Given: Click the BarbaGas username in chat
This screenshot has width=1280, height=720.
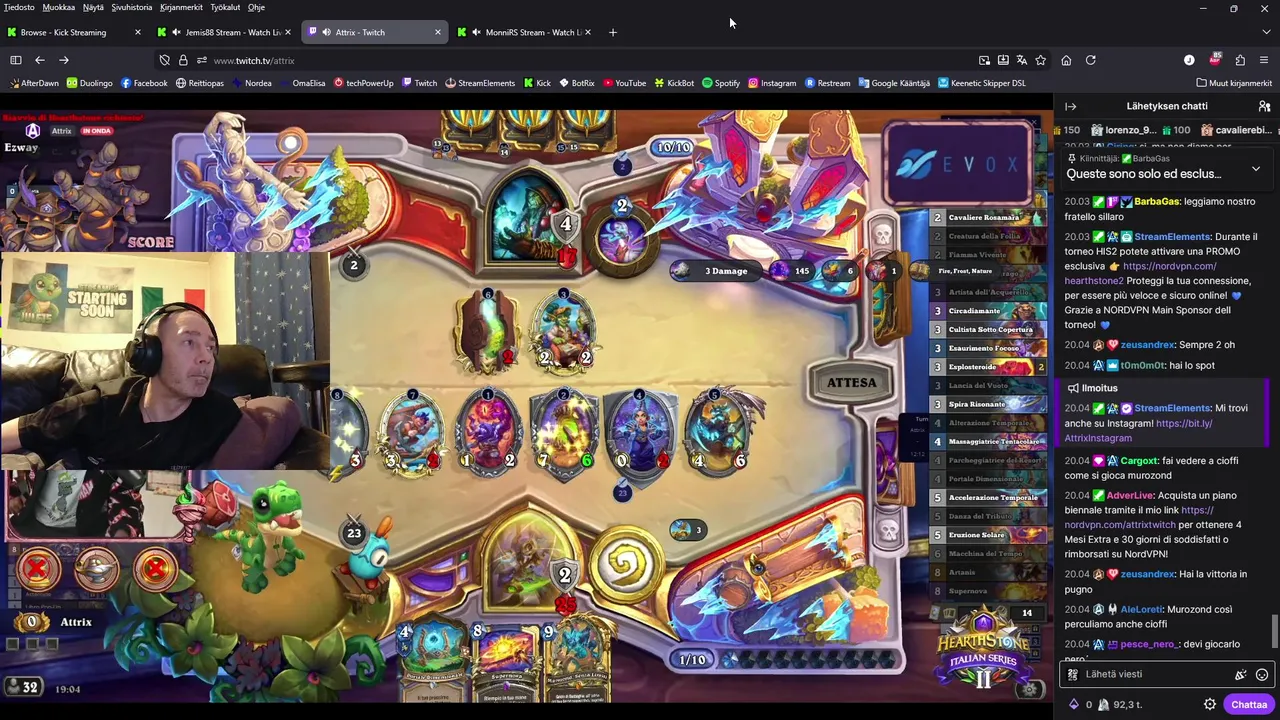Looking at the screenshot, I should point(1157,201).
